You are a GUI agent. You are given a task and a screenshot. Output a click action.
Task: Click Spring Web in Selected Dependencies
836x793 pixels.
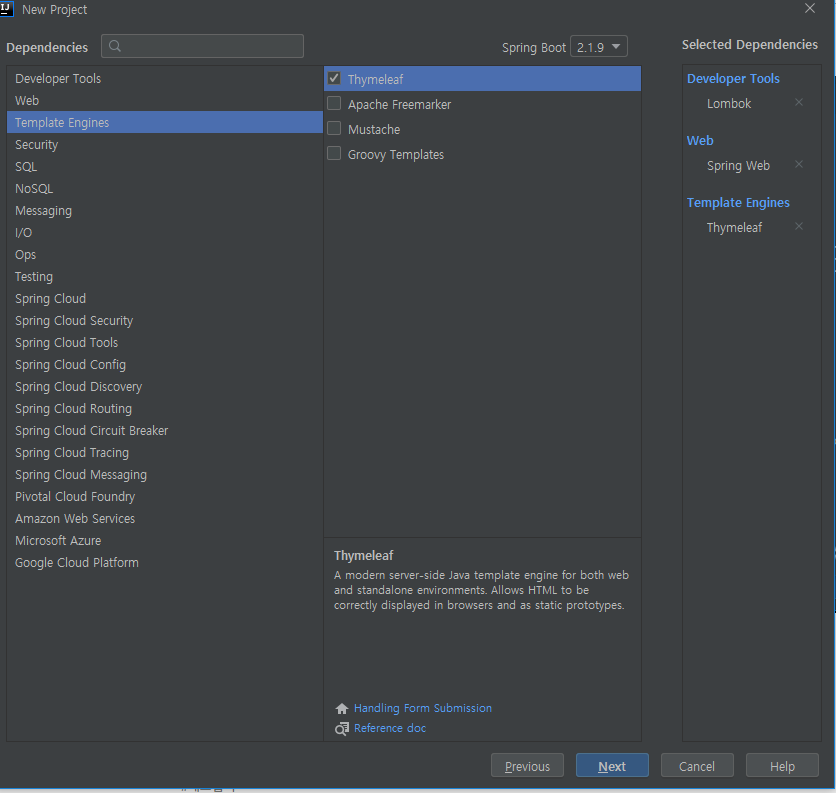[x=738, y=166]
